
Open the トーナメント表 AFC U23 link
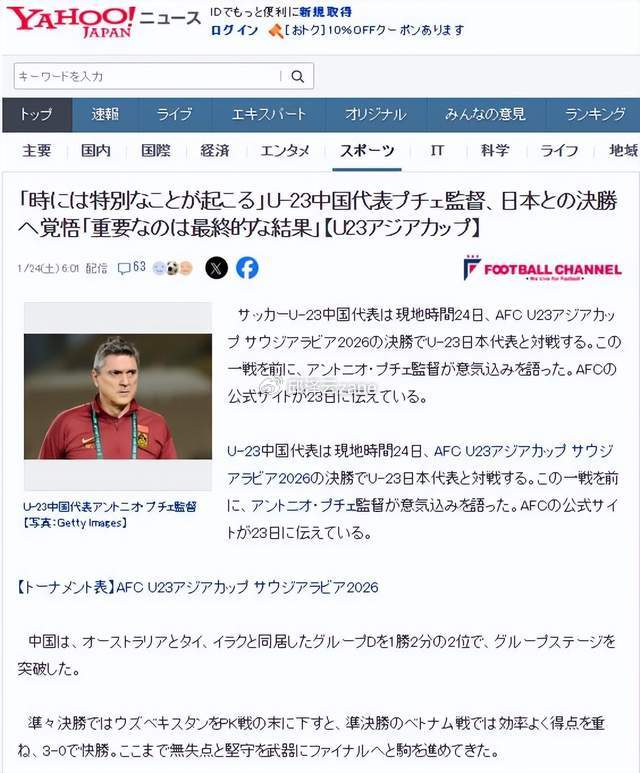(x=198, y=587)
